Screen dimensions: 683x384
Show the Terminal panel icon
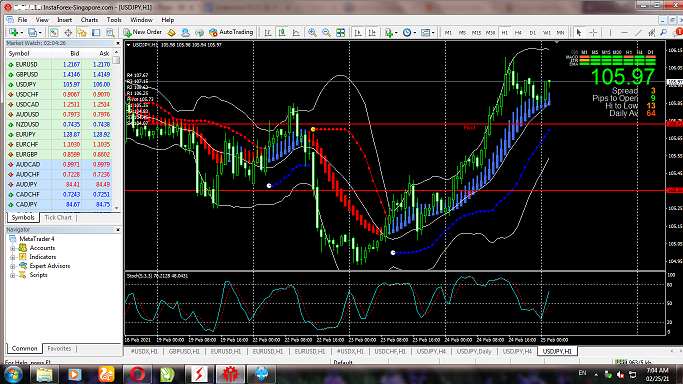tap(96, 33)
